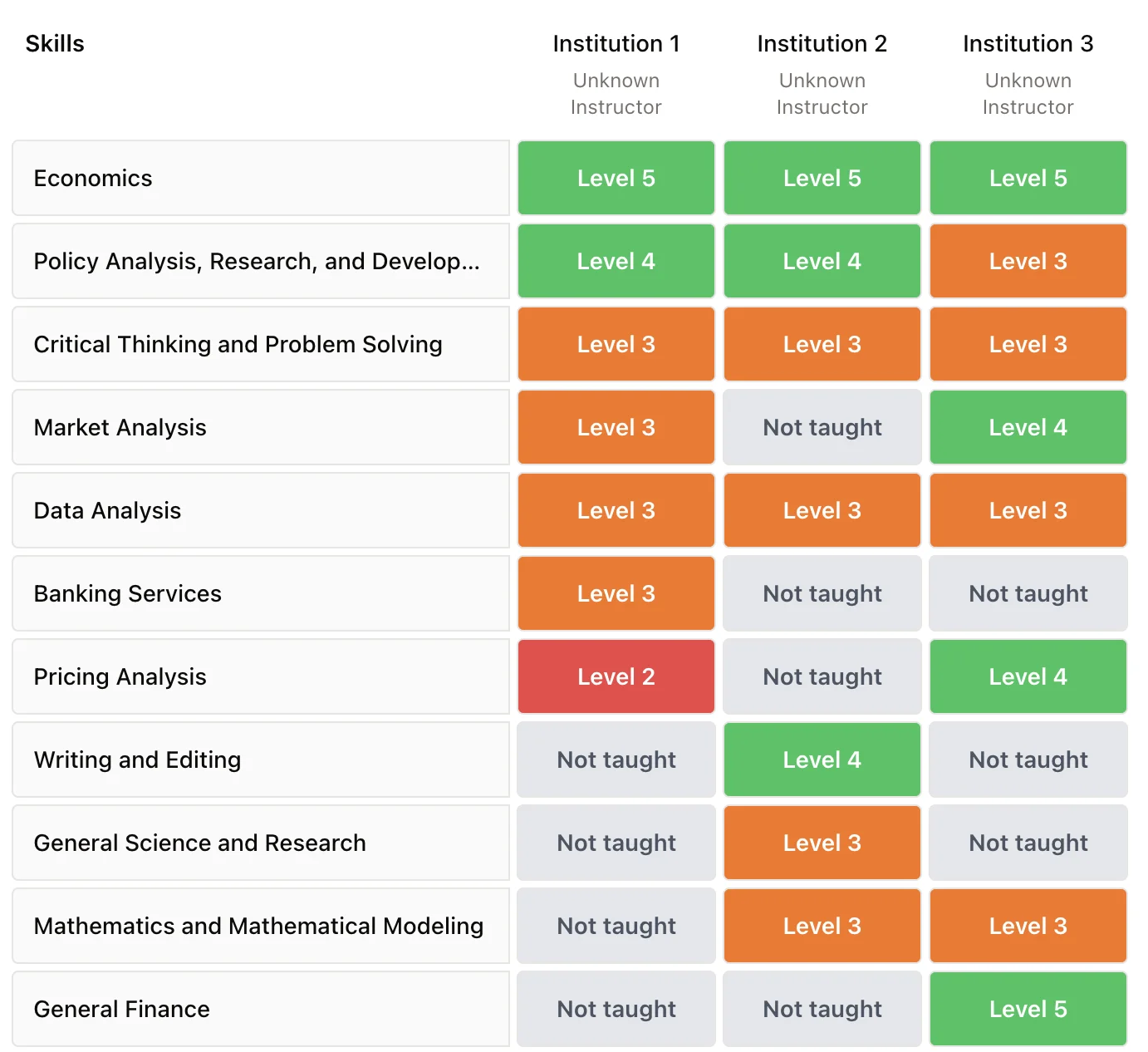The image size is (1148, 1052).
Task: Open the Pricing Analysis skill row
Action: pyautogui.click(x=260, y=676)
